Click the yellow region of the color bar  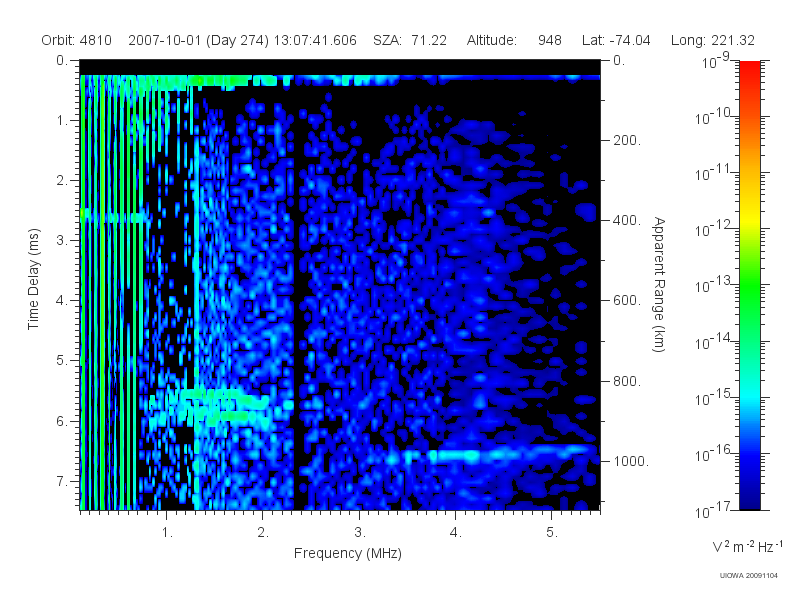point(749,219)
